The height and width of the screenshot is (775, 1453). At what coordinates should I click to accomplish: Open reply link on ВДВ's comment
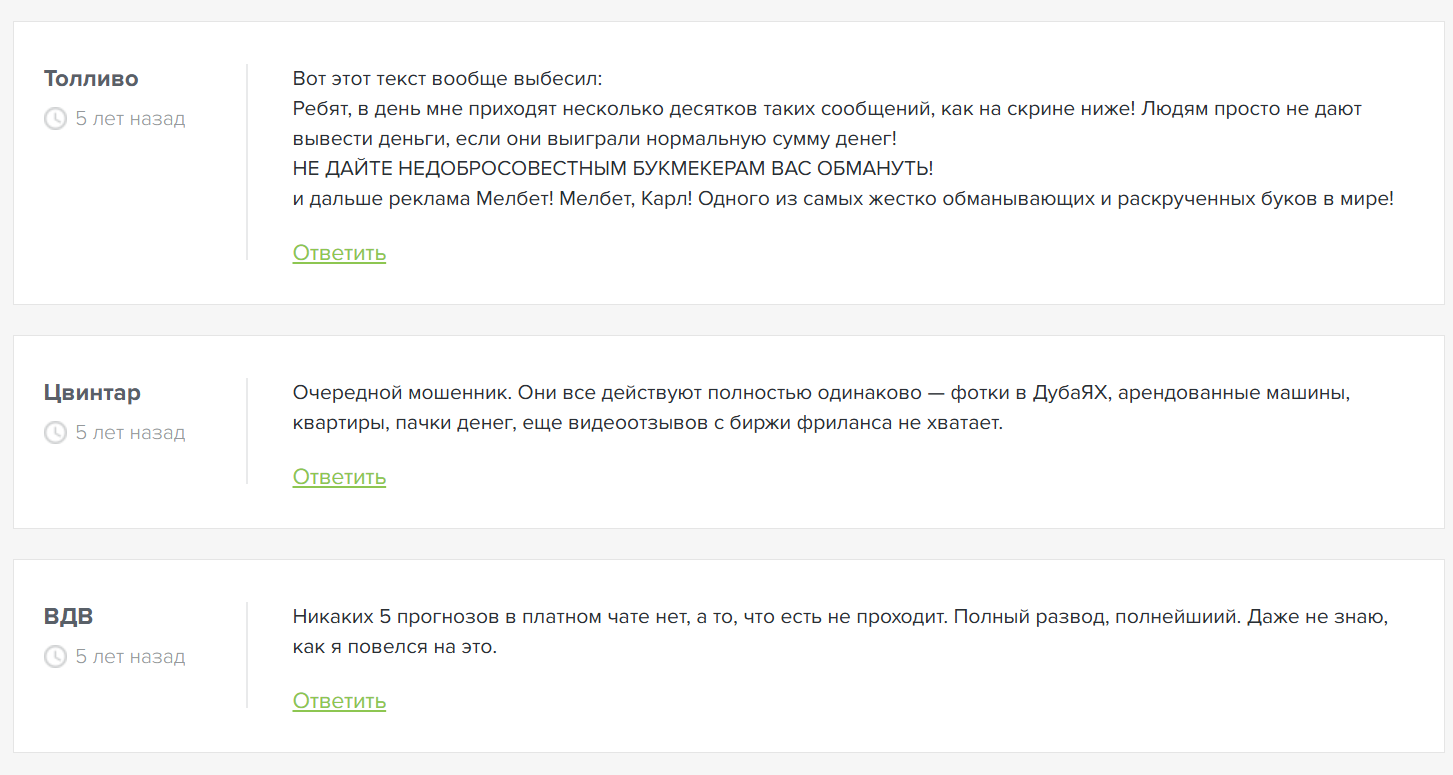[x=339, y=701]
